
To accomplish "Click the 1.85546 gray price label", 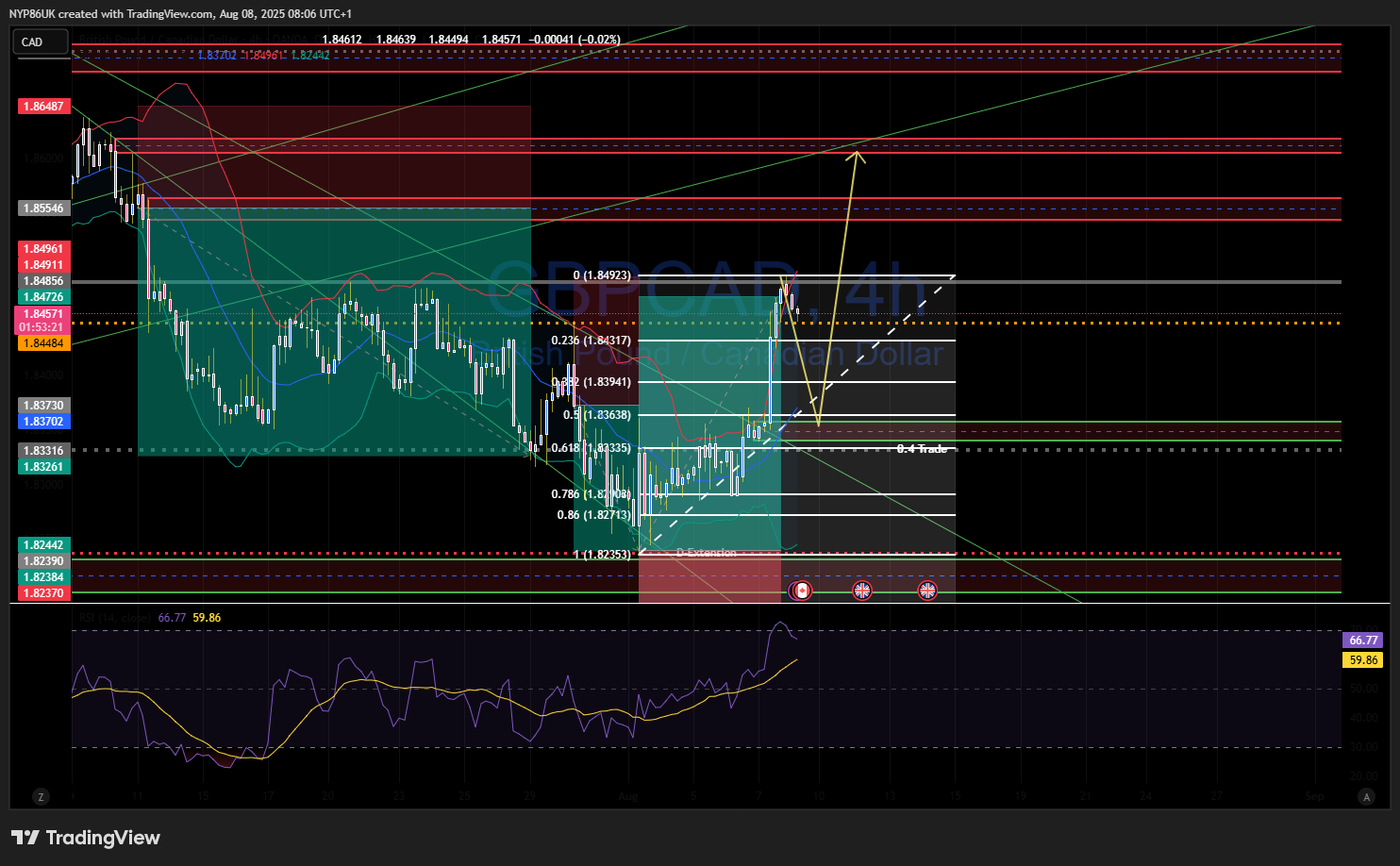I will pyautogui.click(x=43, y=208).
